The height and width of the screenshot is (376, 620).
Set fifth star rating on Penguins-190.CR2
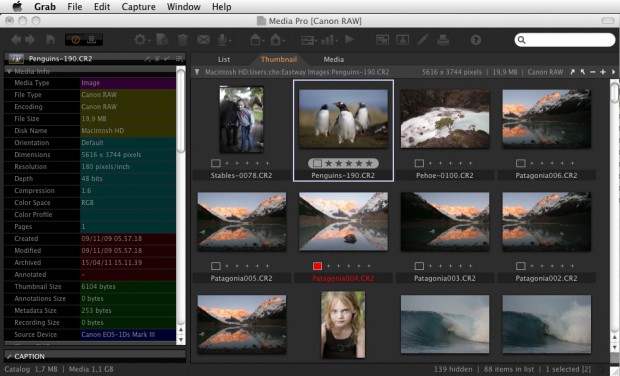[369, 163]
